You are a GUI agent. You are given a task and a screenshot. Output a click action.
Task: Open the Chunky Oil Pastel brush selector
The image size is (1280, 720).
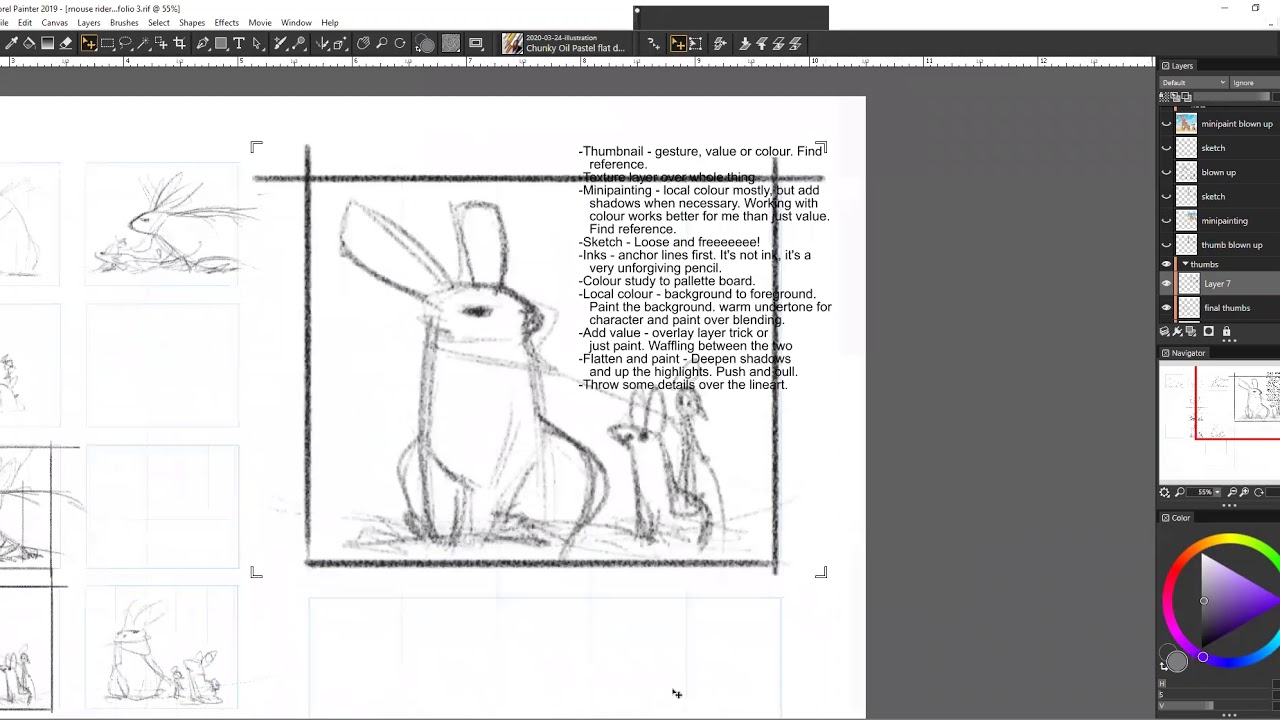pyautogui.click(x=564, y=43)
